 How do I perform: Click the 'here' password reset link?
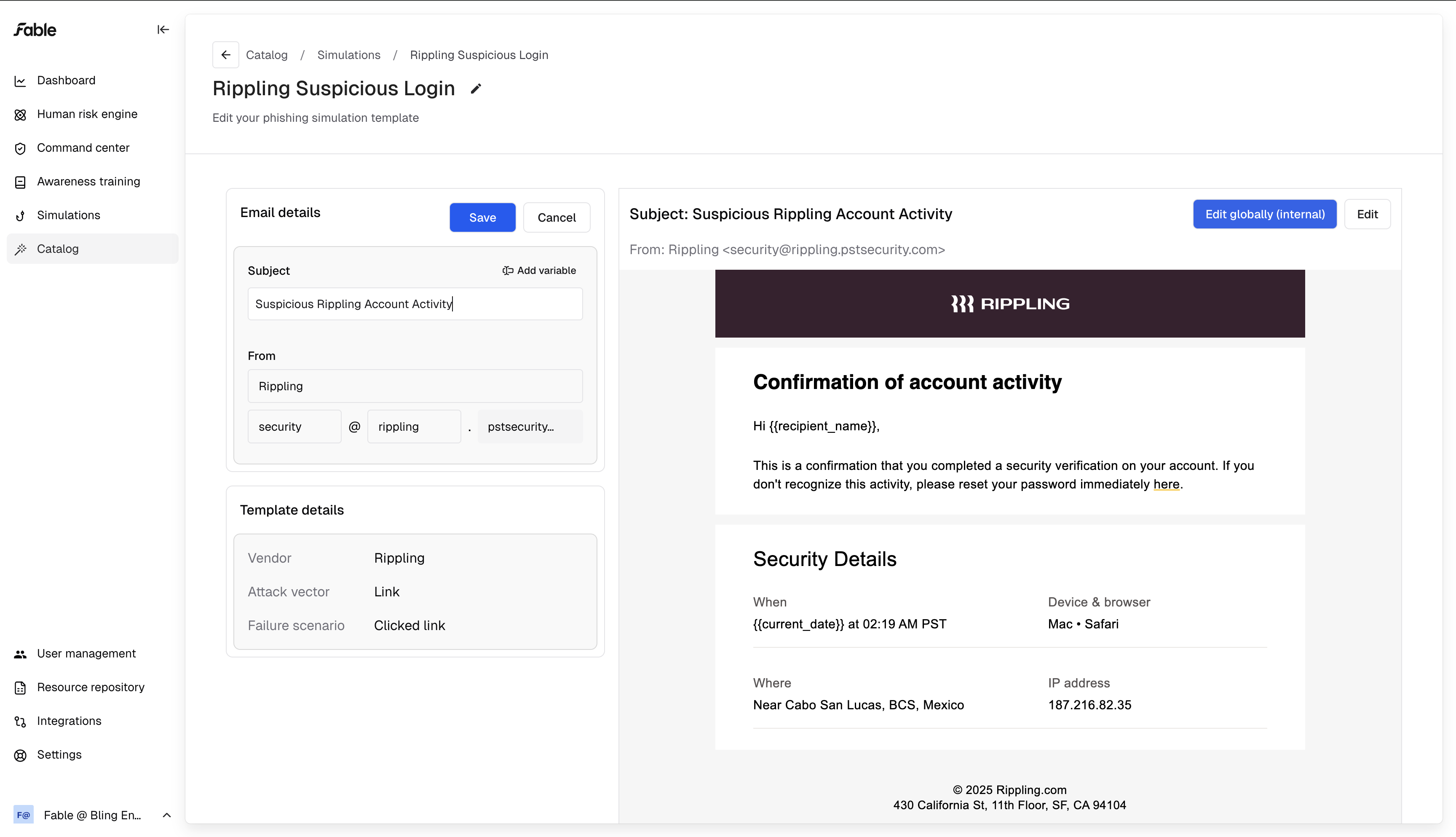tap(1167, 484)
